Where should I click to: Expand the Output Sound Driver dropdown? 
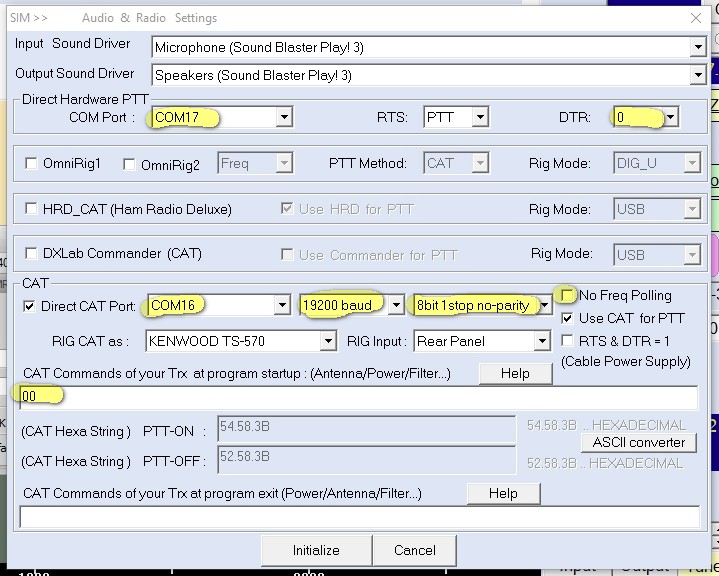click(697, 75)
